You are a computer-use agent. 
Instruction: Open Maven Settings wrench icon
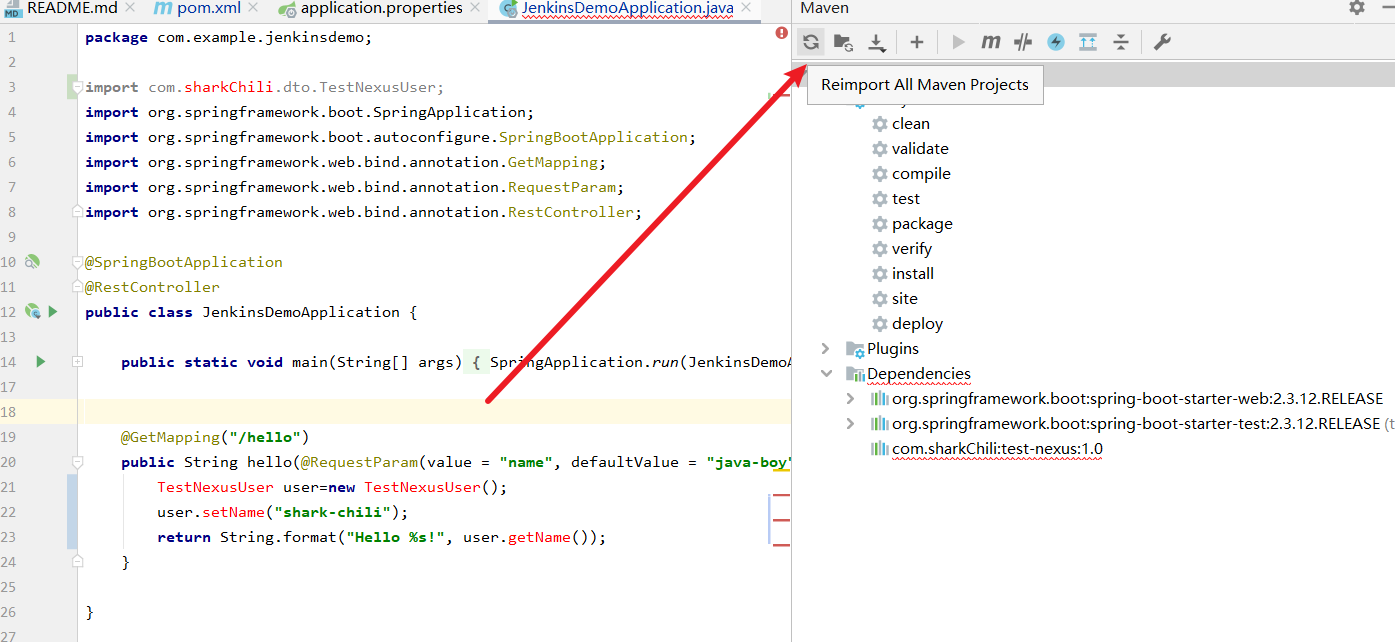point(1161,42)
